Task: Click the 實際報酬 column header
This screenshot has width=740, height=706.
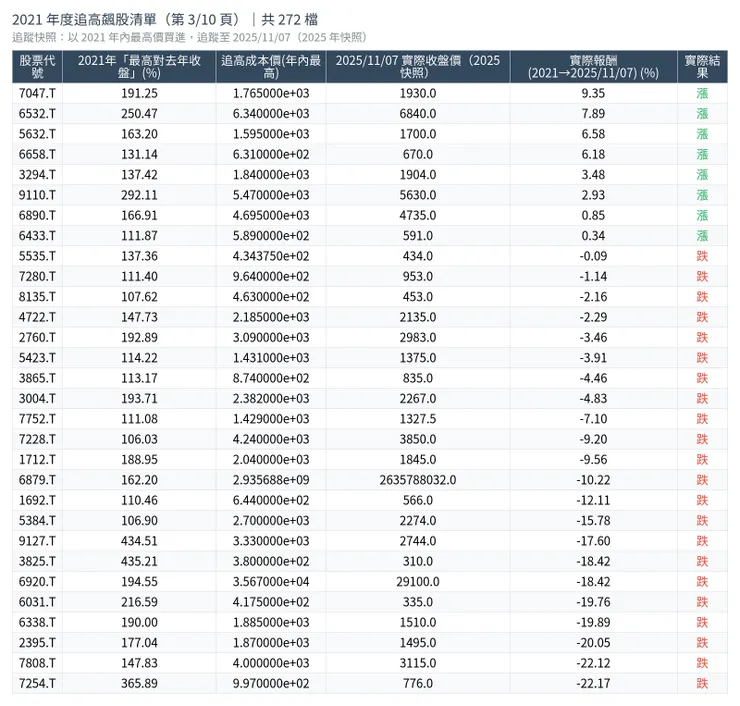Action: (x=593, y=67)
